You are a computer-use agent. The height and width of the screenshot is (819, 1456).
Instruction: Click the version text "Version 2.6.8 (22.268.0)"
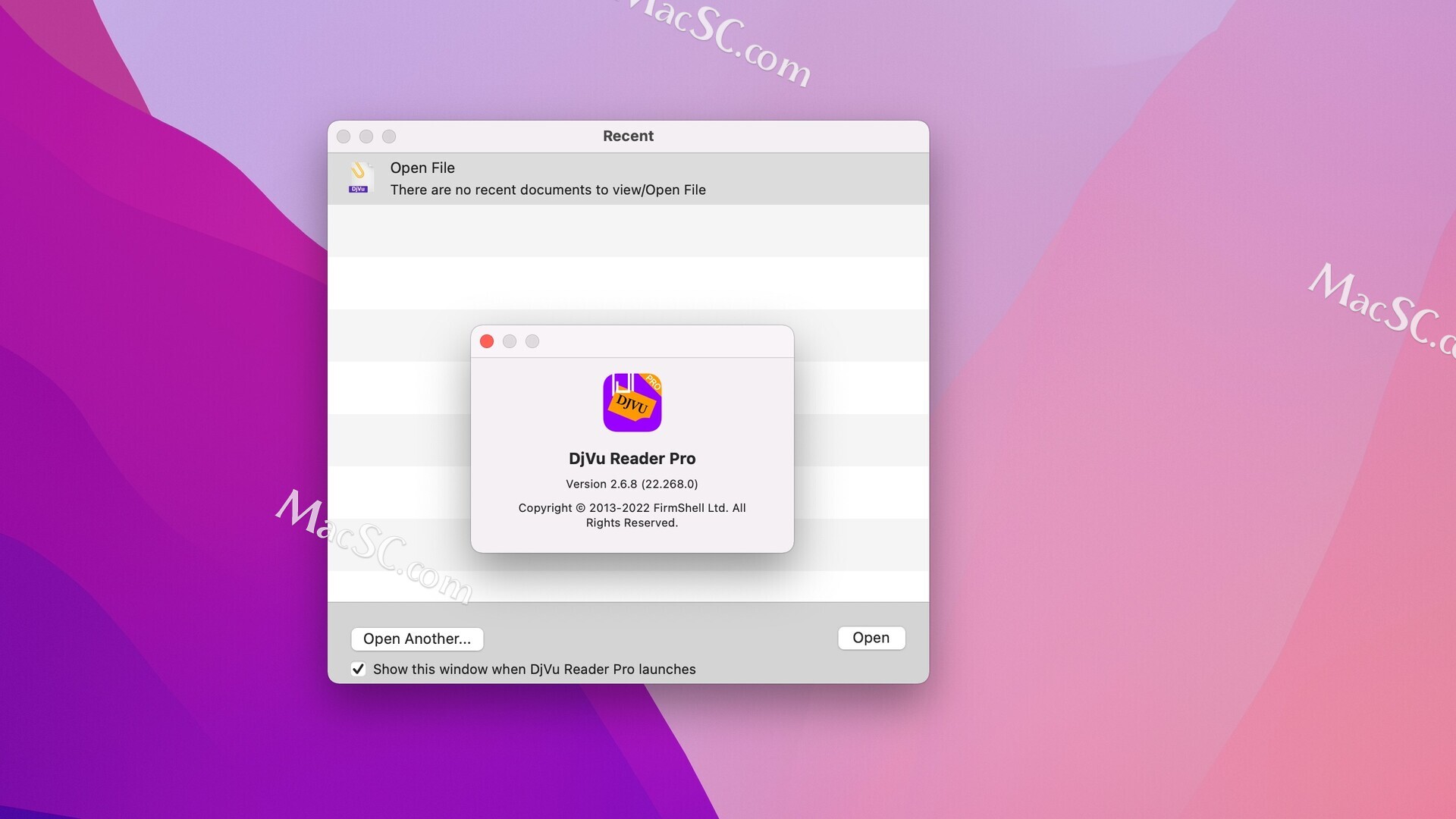(x=632, y=483)
